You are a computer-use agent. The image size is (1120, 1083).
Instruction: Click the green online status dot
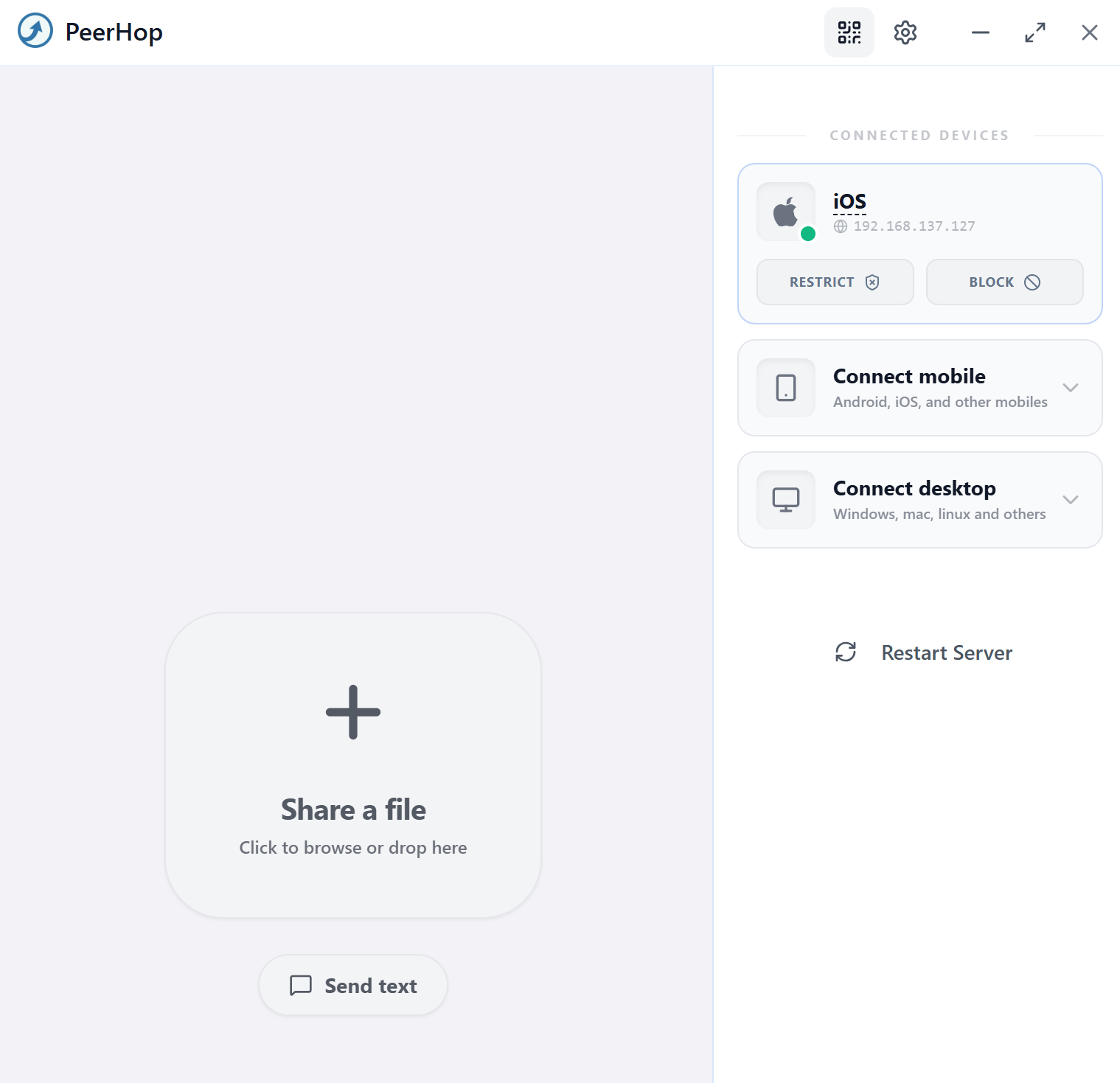click(x=808, y=234)
